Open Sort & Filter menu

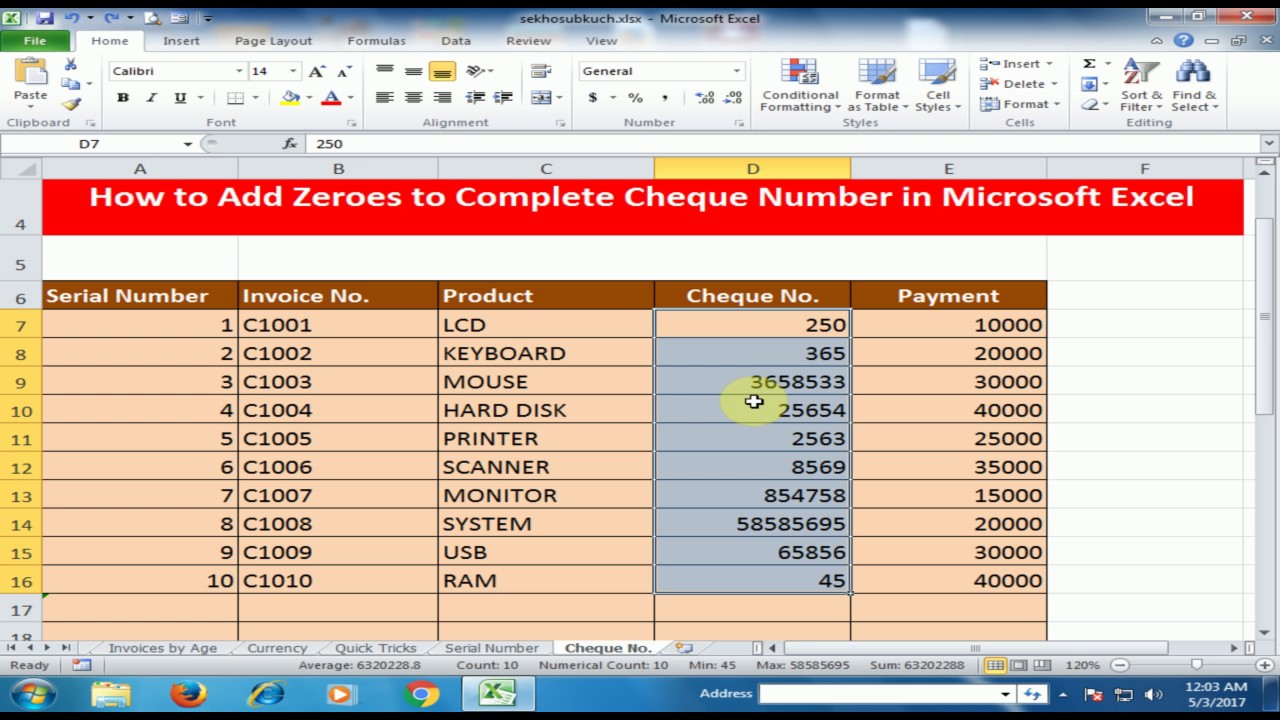pos(1141,86)
